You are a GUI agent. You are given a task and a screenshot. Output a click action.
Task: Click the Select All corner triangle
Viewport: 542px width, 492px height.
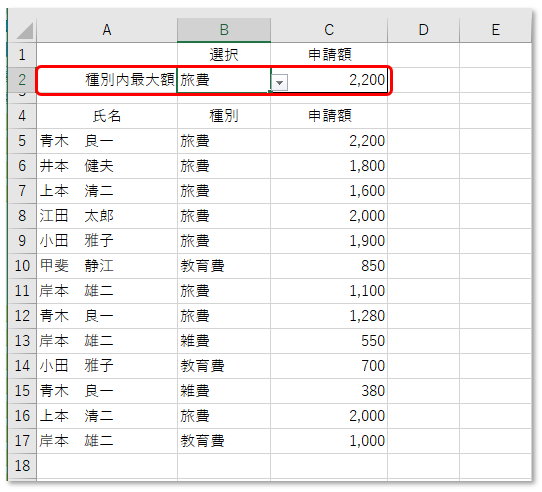coord(23,30)
